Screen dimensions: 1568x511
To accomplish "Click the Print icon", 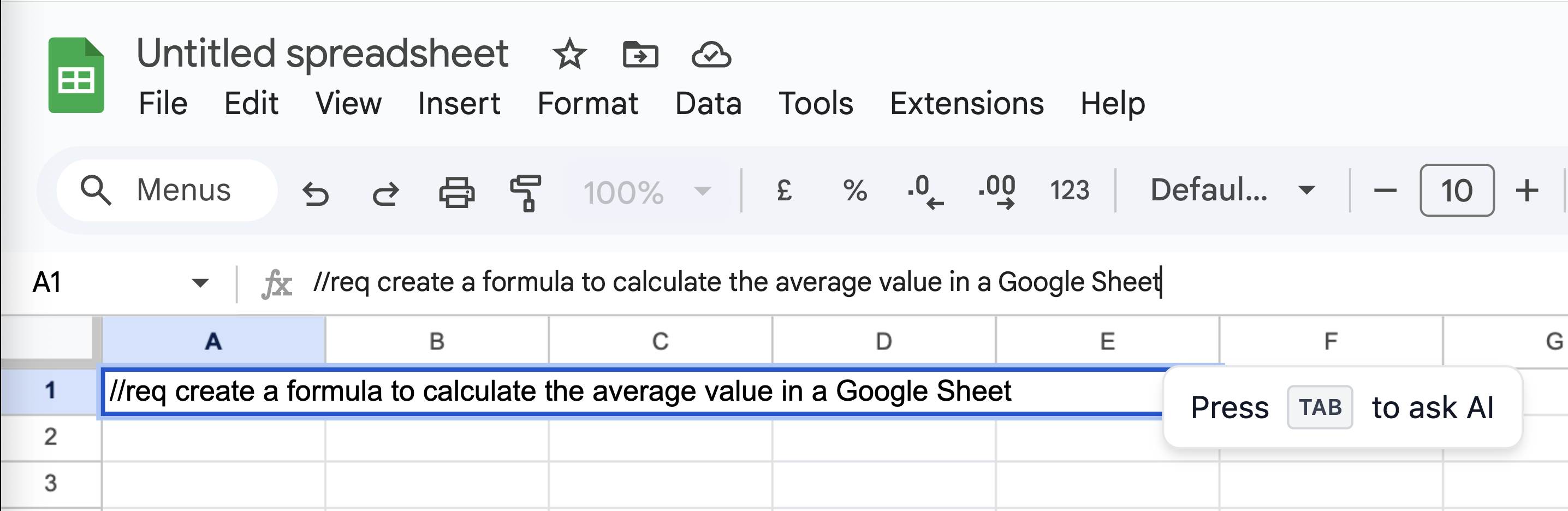I will pyautogui.click(x=456, y=192).
